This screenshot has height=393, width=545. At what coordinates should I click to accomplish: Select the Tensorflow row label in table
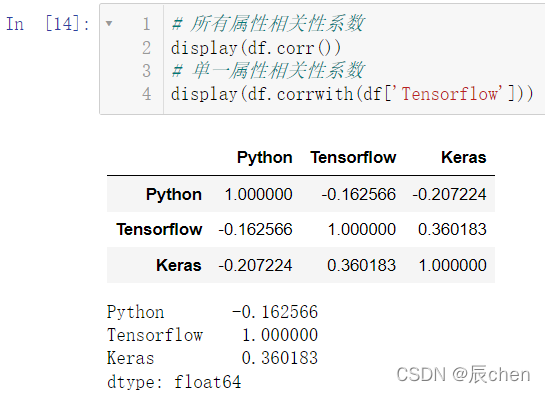pyautogui.click(x=159, y=229)
